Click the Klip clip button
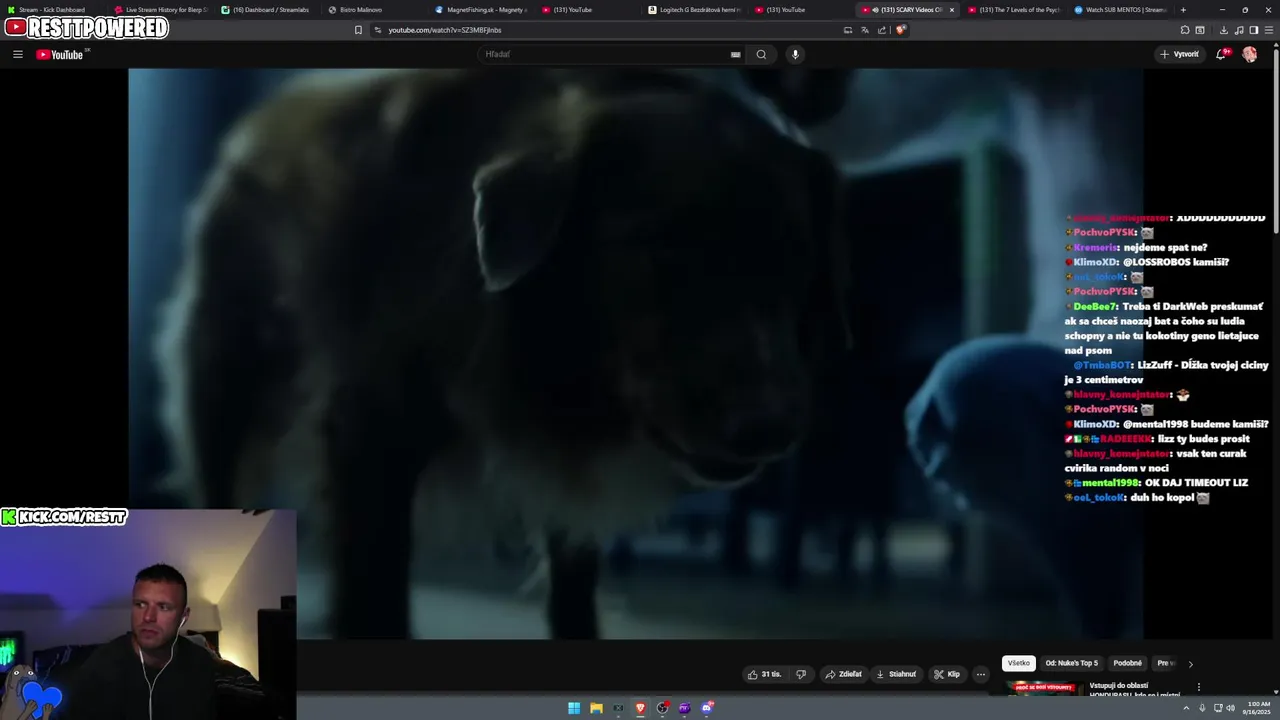Image resolution: width=1280 pixels, height=720 pixels. 947,674
